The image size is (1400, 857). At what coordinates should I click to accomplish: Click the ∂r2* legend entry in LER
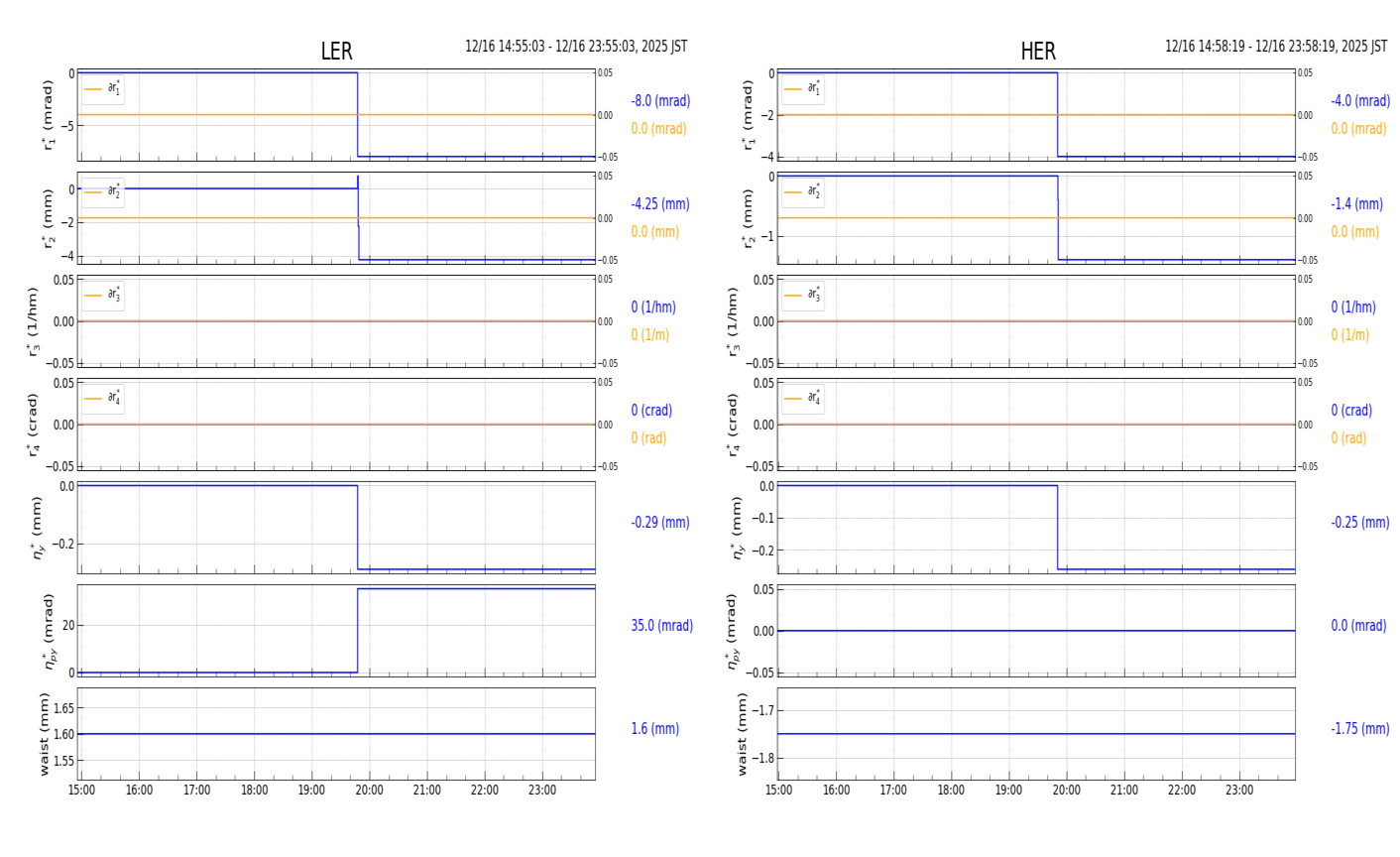coord(103,192)
